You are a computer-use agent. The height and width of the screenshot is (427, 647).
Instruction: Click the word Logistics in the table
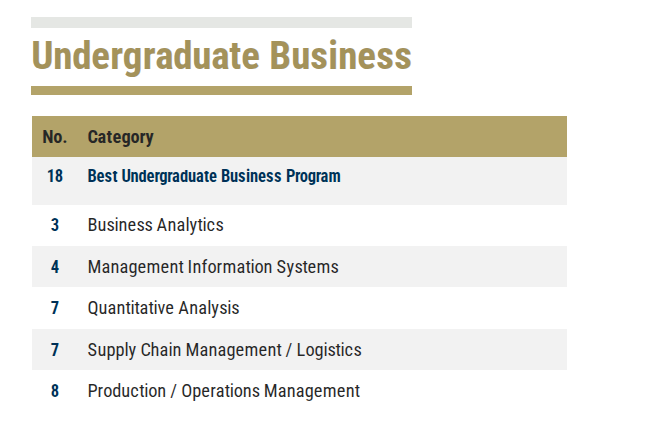[329, 350]
